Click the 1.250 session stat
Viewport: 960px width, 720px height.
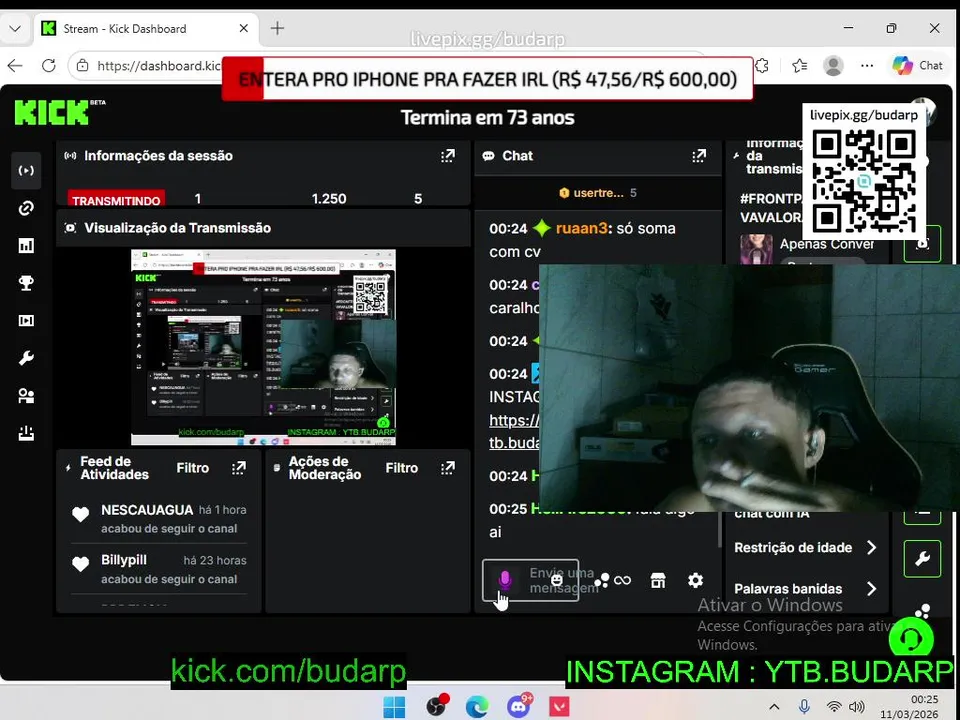tap(329, 199)
